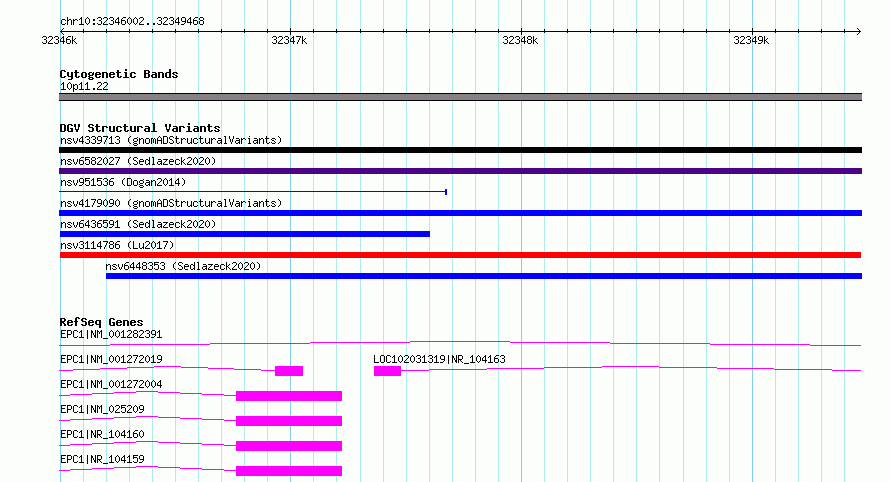Open the EPC1|NM_001282391 transcript label
The height and width of the screenshot is (482, 890).
[x=111, y=334]
